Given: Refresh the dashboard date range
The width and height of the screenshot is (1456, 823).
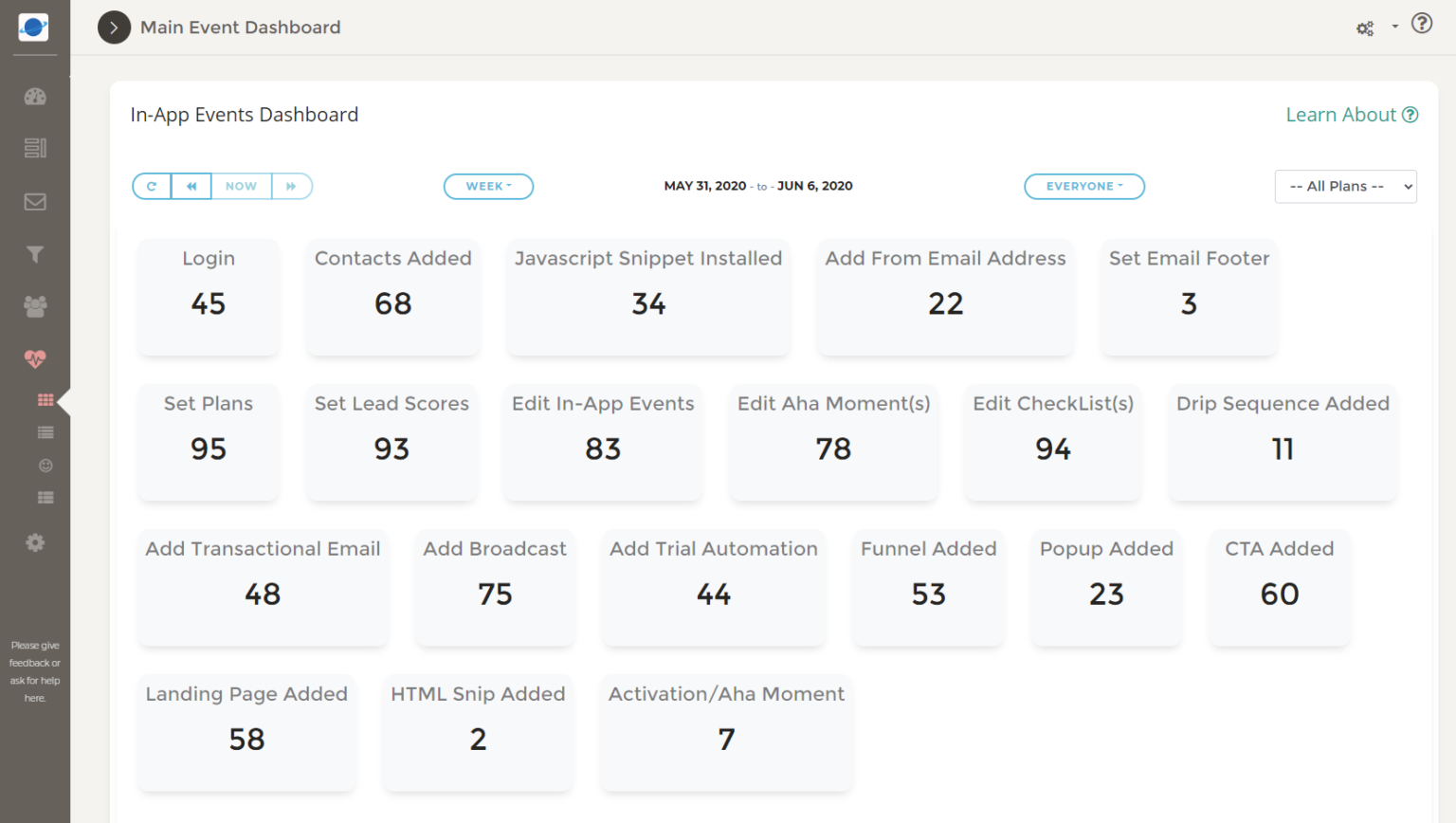Looking at the screenshot, I should tap(152, 187).
